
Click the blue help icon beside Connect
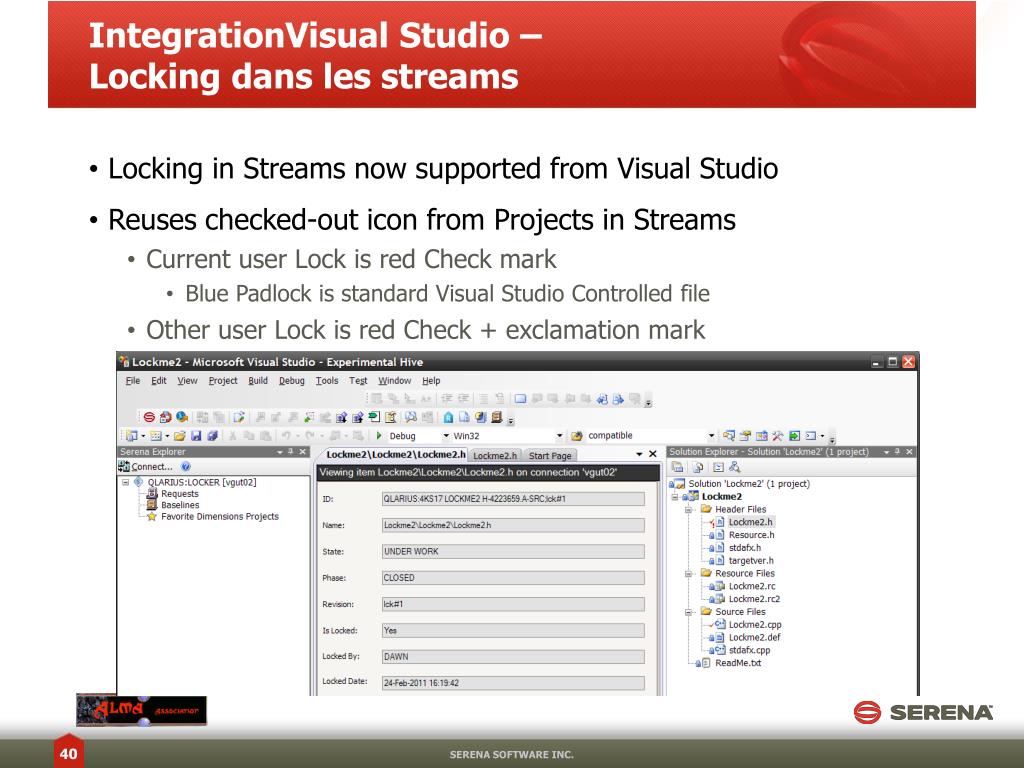tap(185, 466)
